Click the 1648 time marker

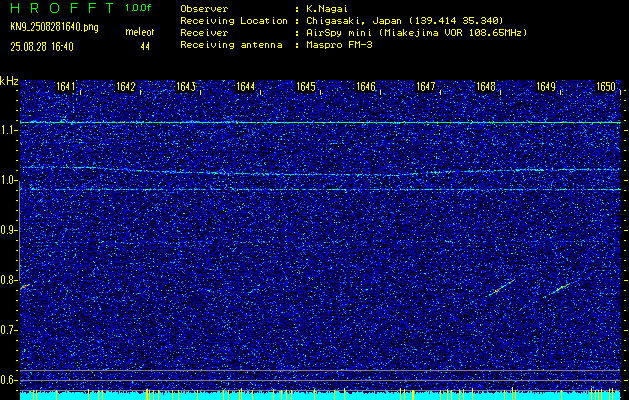click(485, 87)
